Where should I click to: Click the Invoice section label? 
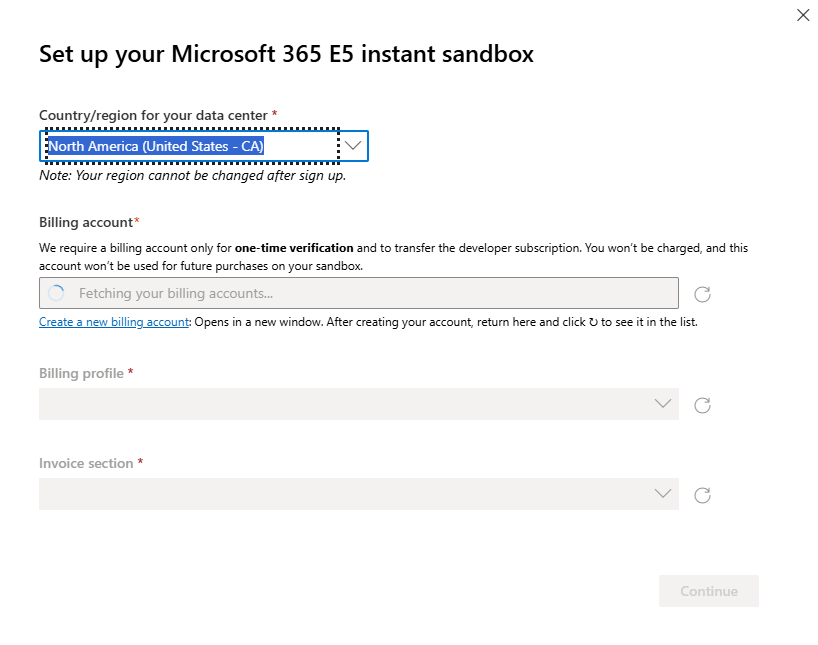[x=86, y=463]
